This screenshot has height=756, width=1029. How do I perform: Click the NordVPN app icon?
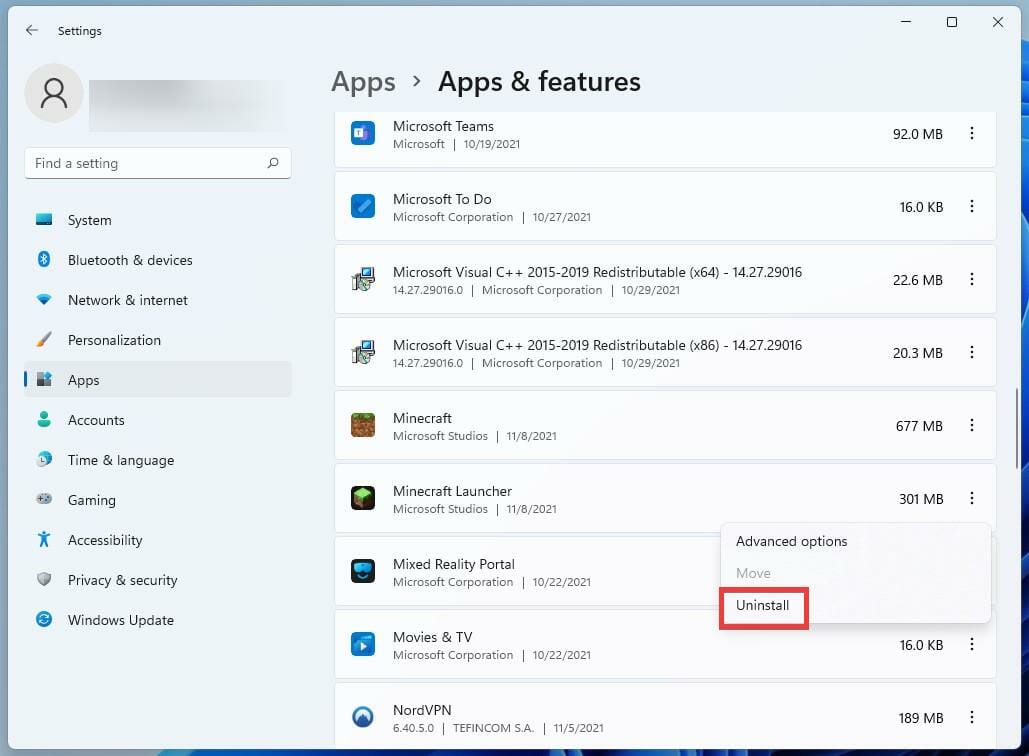pyautogui.click(x=363, y=717)
